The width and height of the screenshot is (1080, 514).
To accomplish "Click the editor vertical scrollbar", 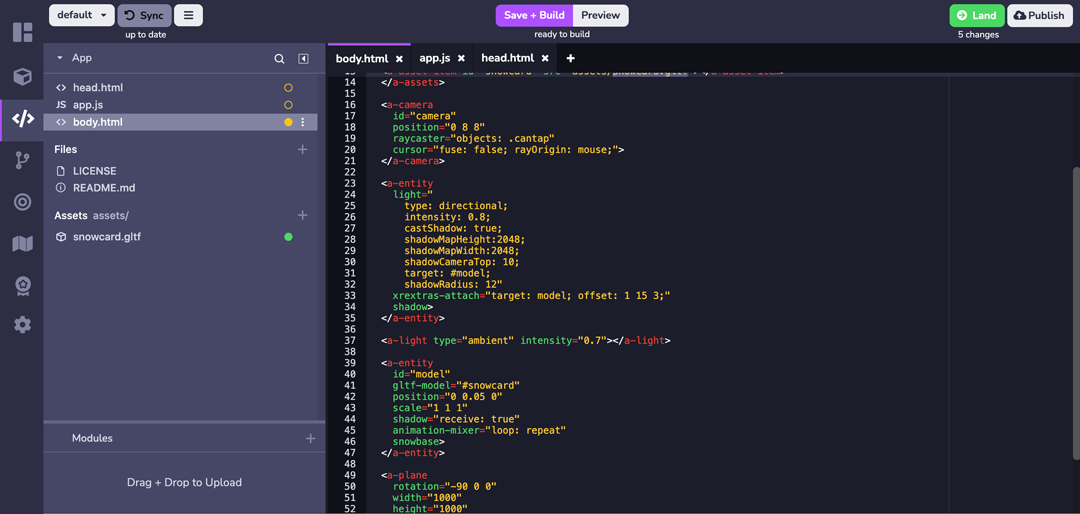I will point(1076,313).
